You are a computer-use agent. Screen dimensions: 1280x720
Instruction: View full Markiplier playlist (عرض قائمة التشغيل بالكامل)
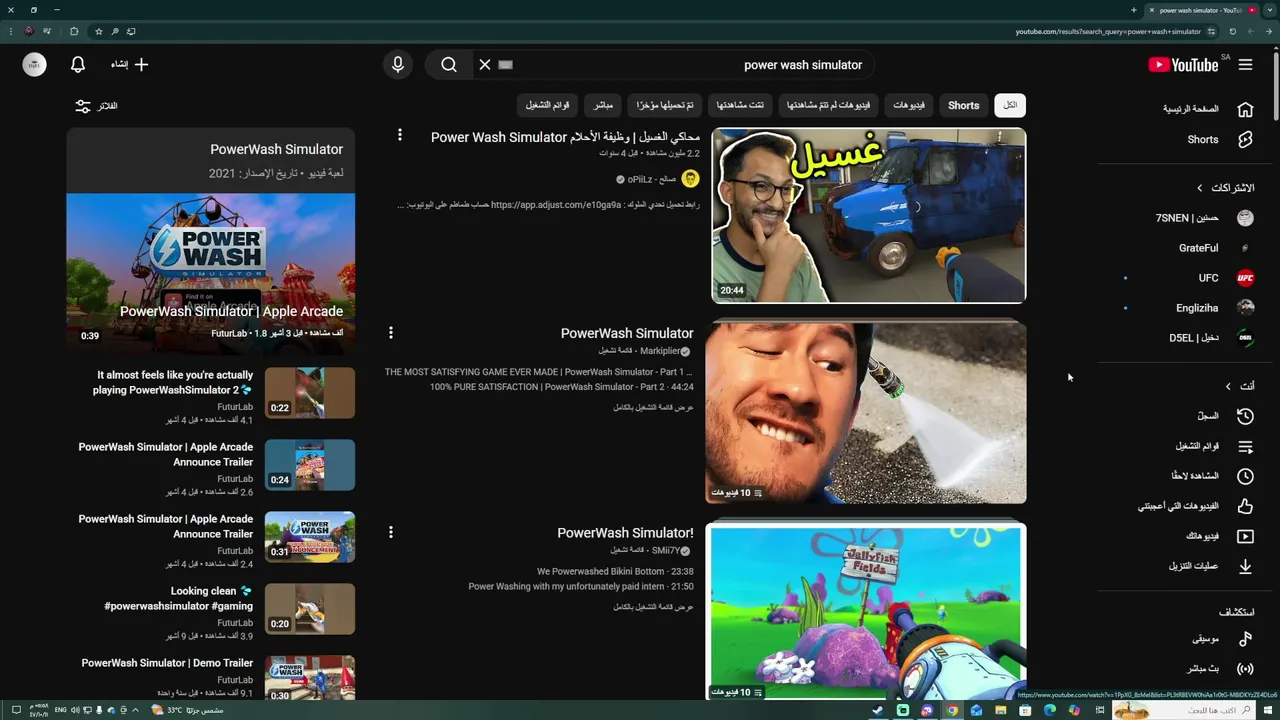click(x=653, y=407)
